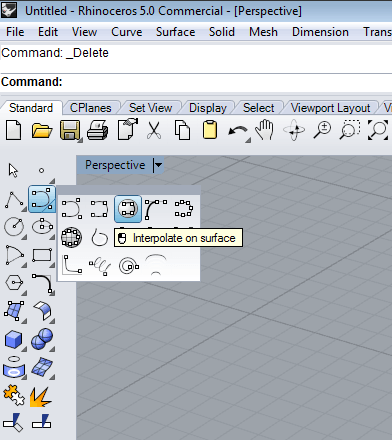The width and height of the screenshot is (392, 440).
Task: Click the New file icon
Action: pyautogui.click(x=14, y=130)
